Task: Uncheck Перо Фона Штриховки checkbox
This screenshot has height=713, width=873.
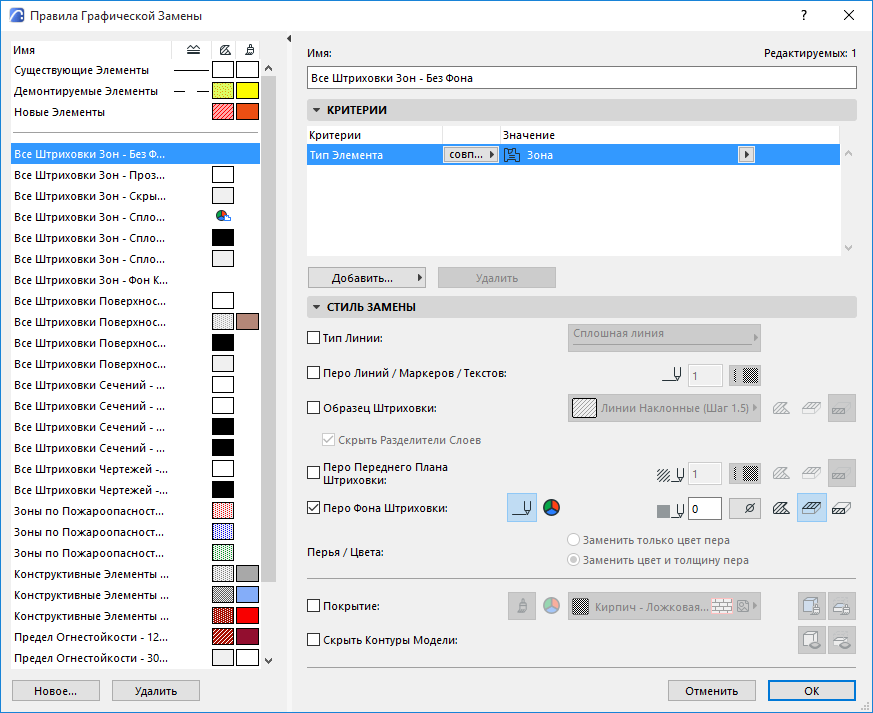Action: (313, 508)
